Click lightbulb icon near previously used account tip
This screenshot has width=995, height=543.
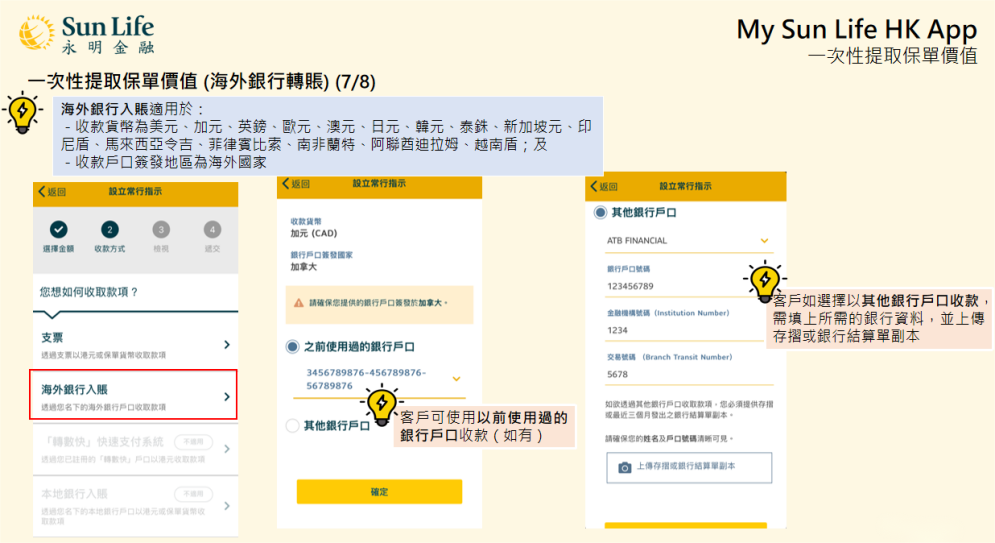(x=380, y=403)
